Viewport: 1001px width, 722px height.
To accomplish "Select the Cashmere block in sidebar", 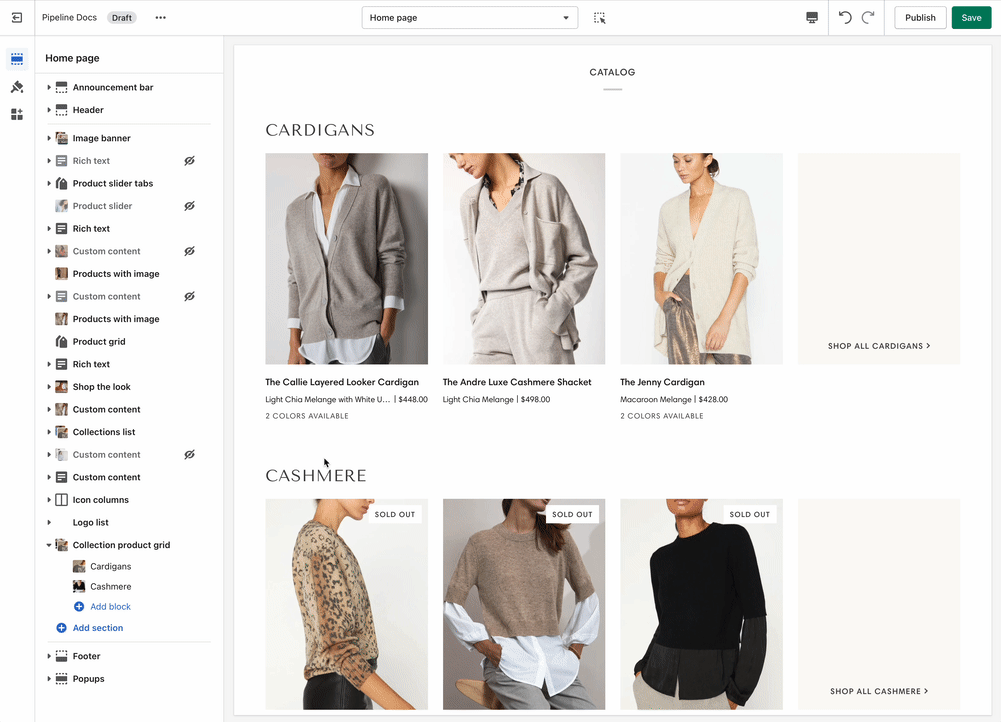I will point(110,587).
